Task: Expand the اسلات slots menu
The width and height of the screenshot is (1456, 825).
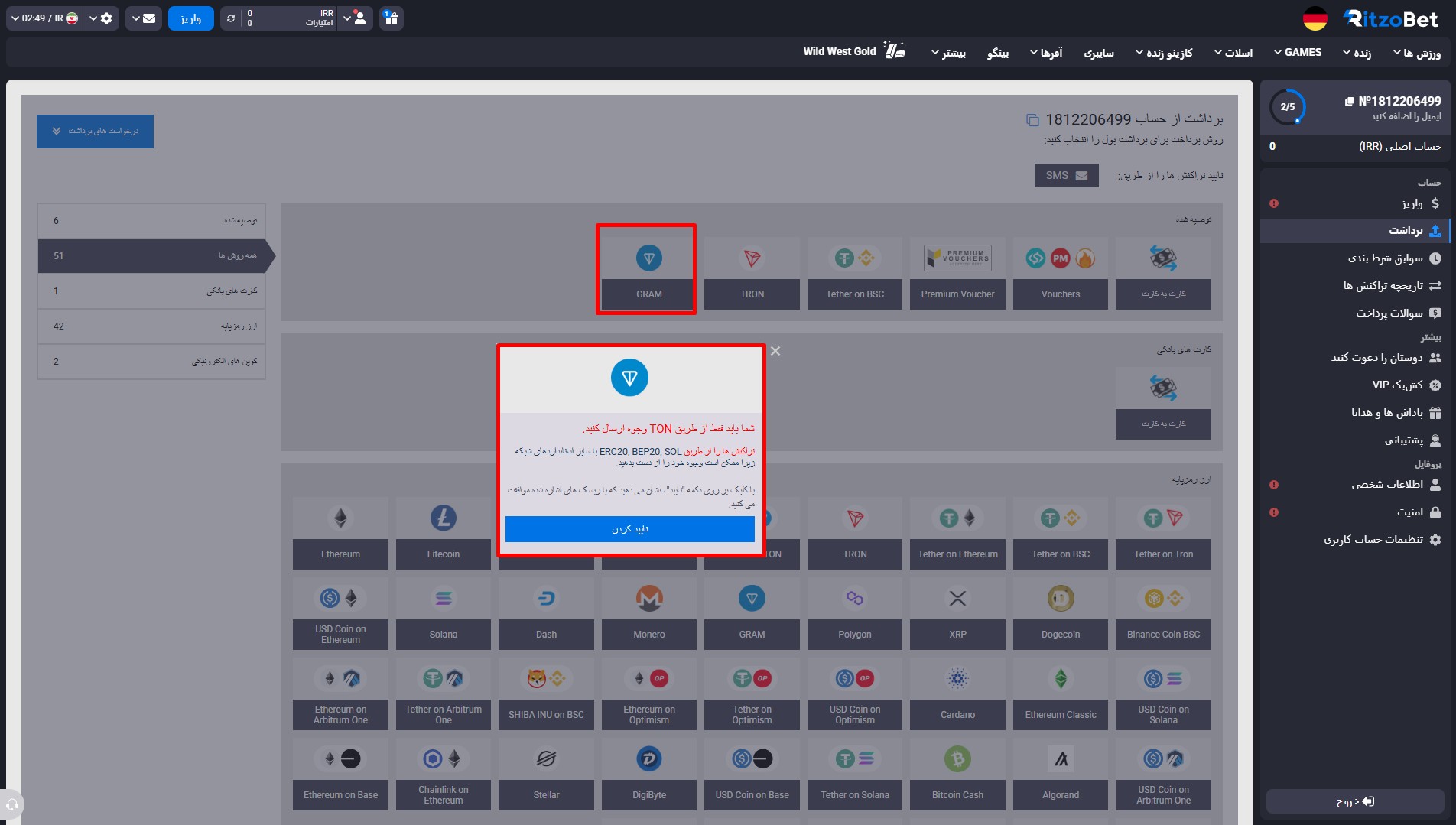Action: (x=1233, y=53)
